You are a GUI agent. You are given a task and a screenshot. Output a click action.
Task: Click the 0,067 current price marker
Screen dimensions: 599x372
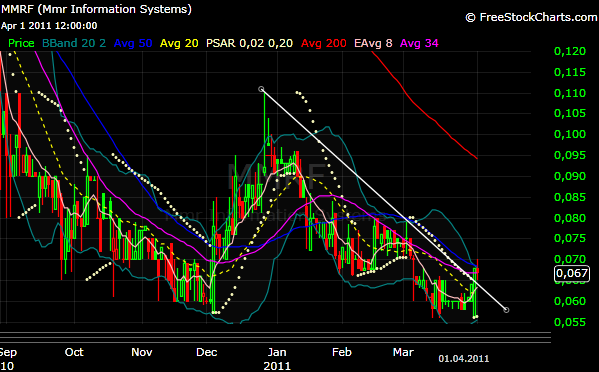tap(572, 273)
